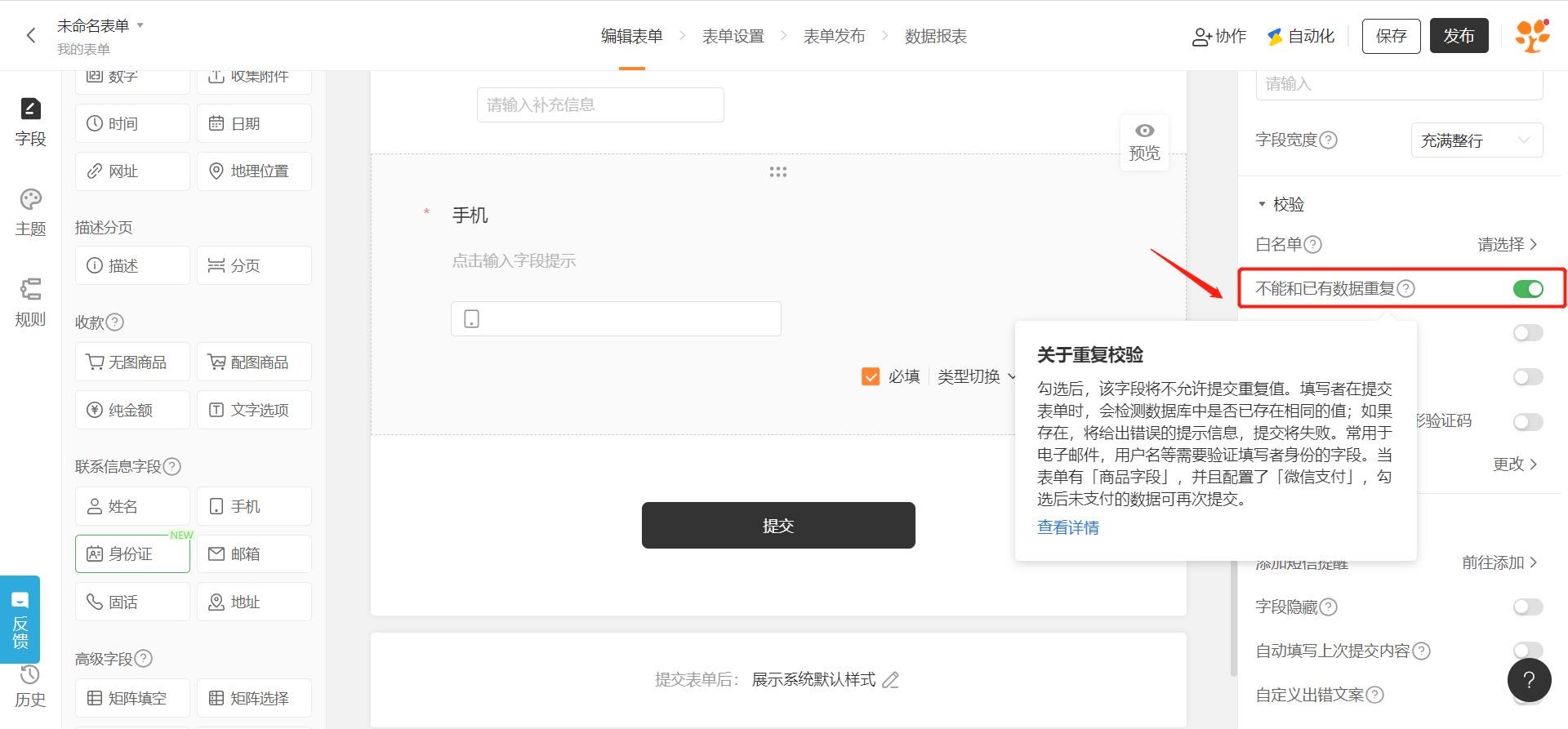Screen dimensions: 1568x729
Task: Click the 点击输入字段提示 hint text
Action: click(x=514, y=260)
